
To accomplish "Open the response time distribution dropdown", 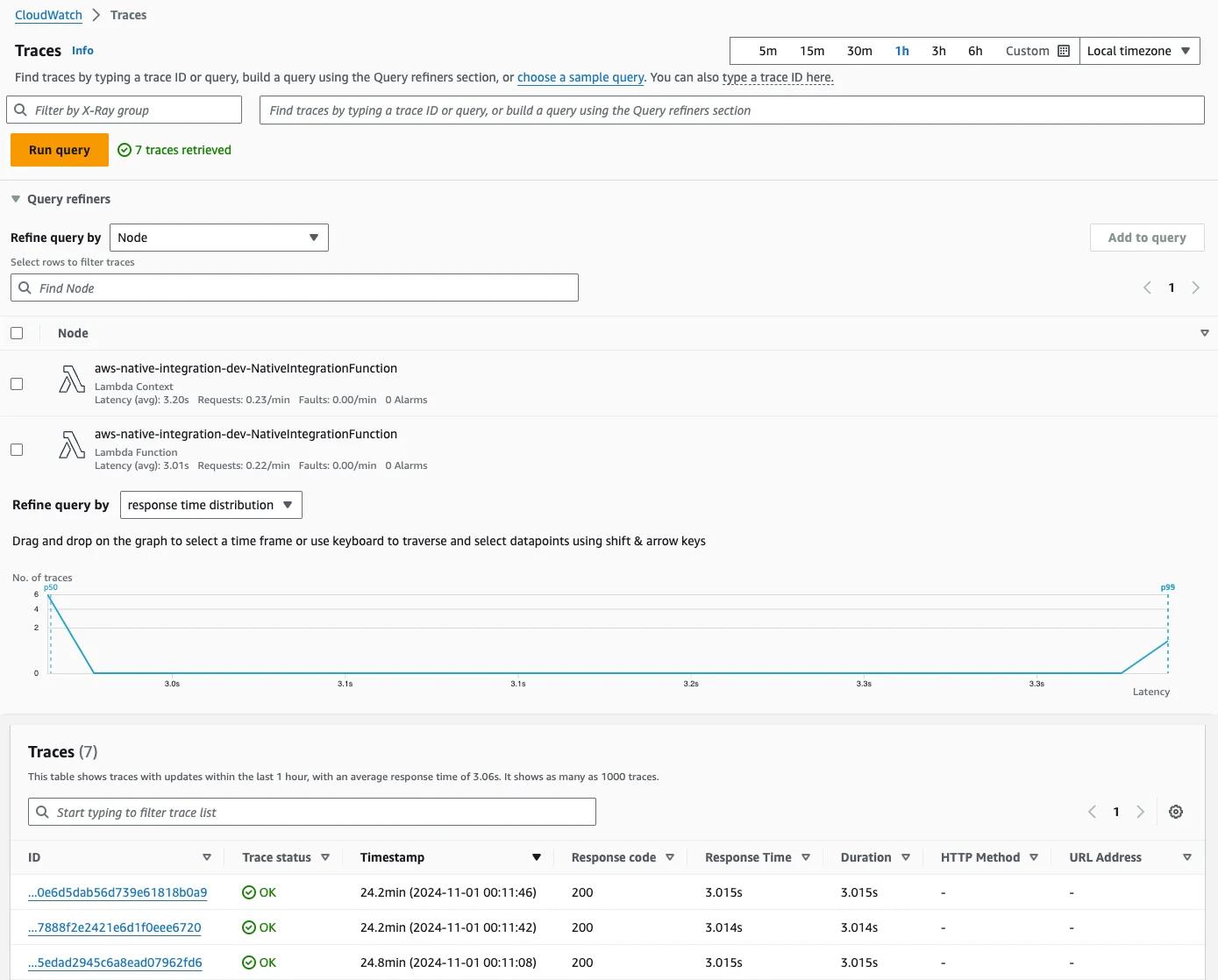I will [x=210, y=504].
